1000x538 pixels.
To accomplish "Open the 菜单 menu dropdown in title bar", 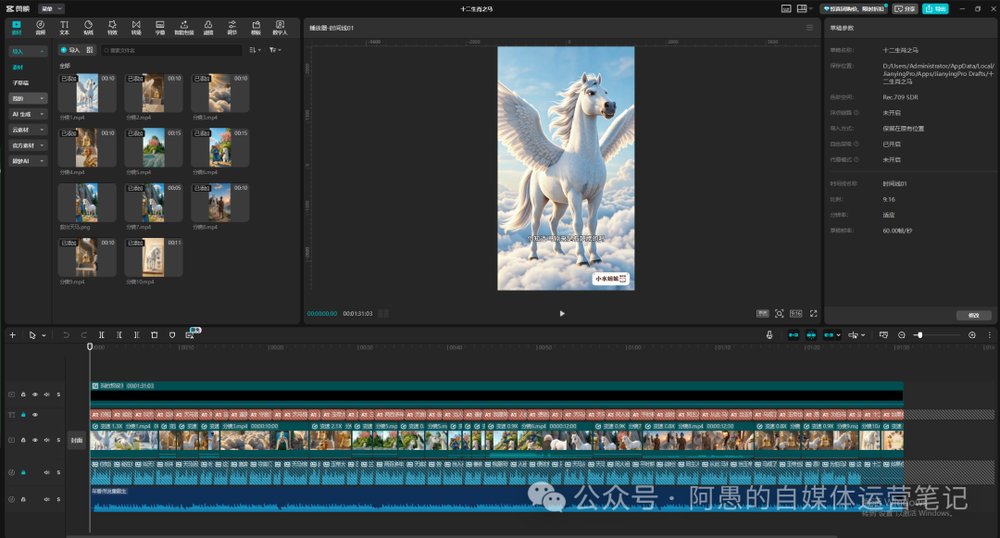I will coord(51,9).
